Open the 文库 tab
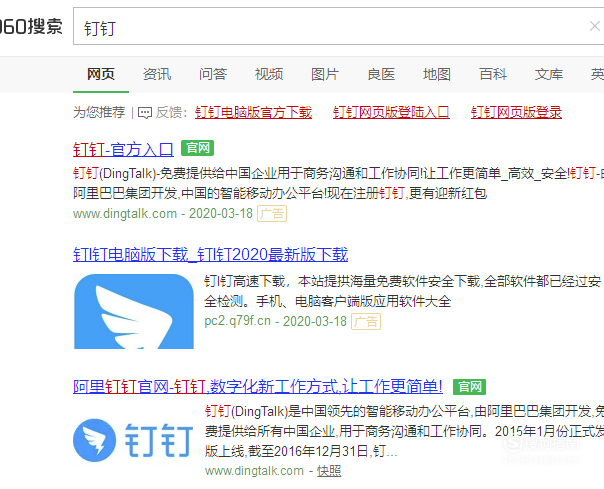 549,74
